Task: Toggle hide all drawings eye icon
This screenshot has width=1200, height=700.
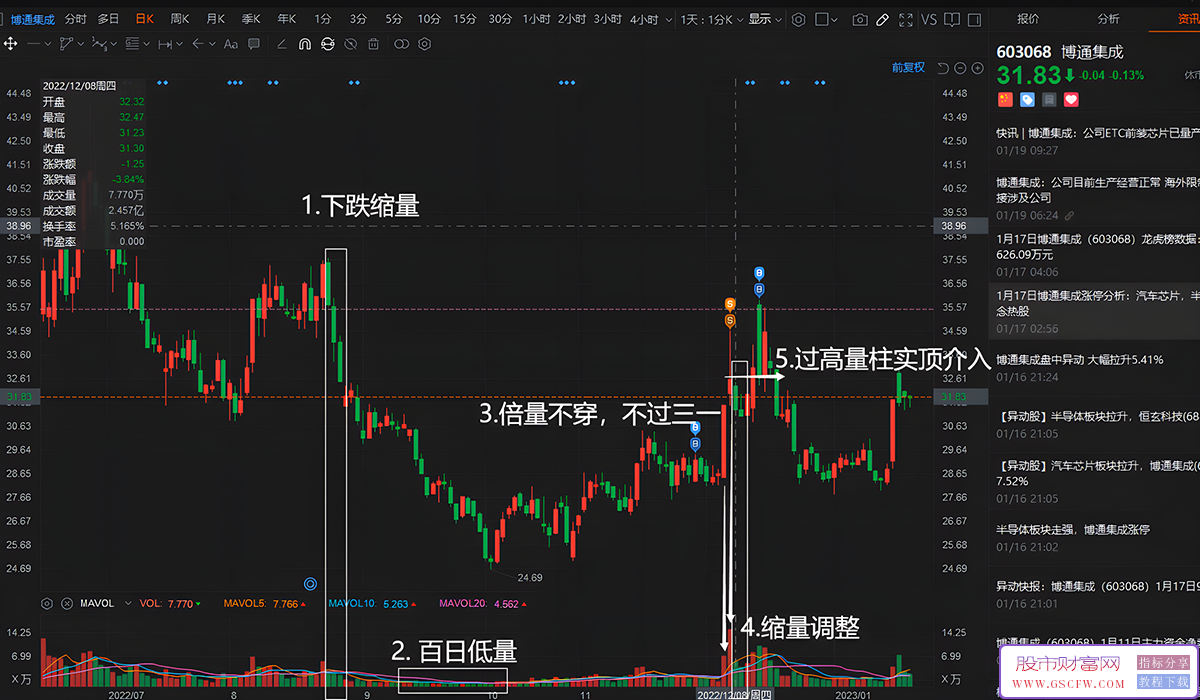Action: click(x=351, y=43)
